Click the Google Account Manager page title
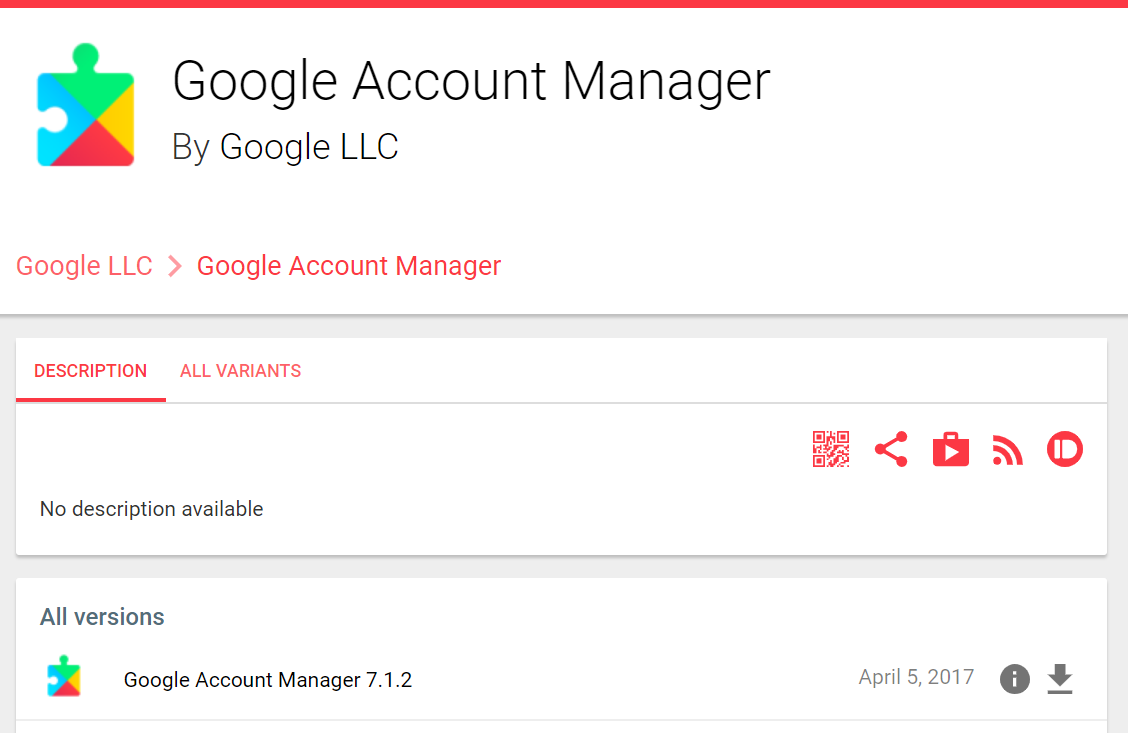This screenshot has width=1128, height=733. [471, 81]
